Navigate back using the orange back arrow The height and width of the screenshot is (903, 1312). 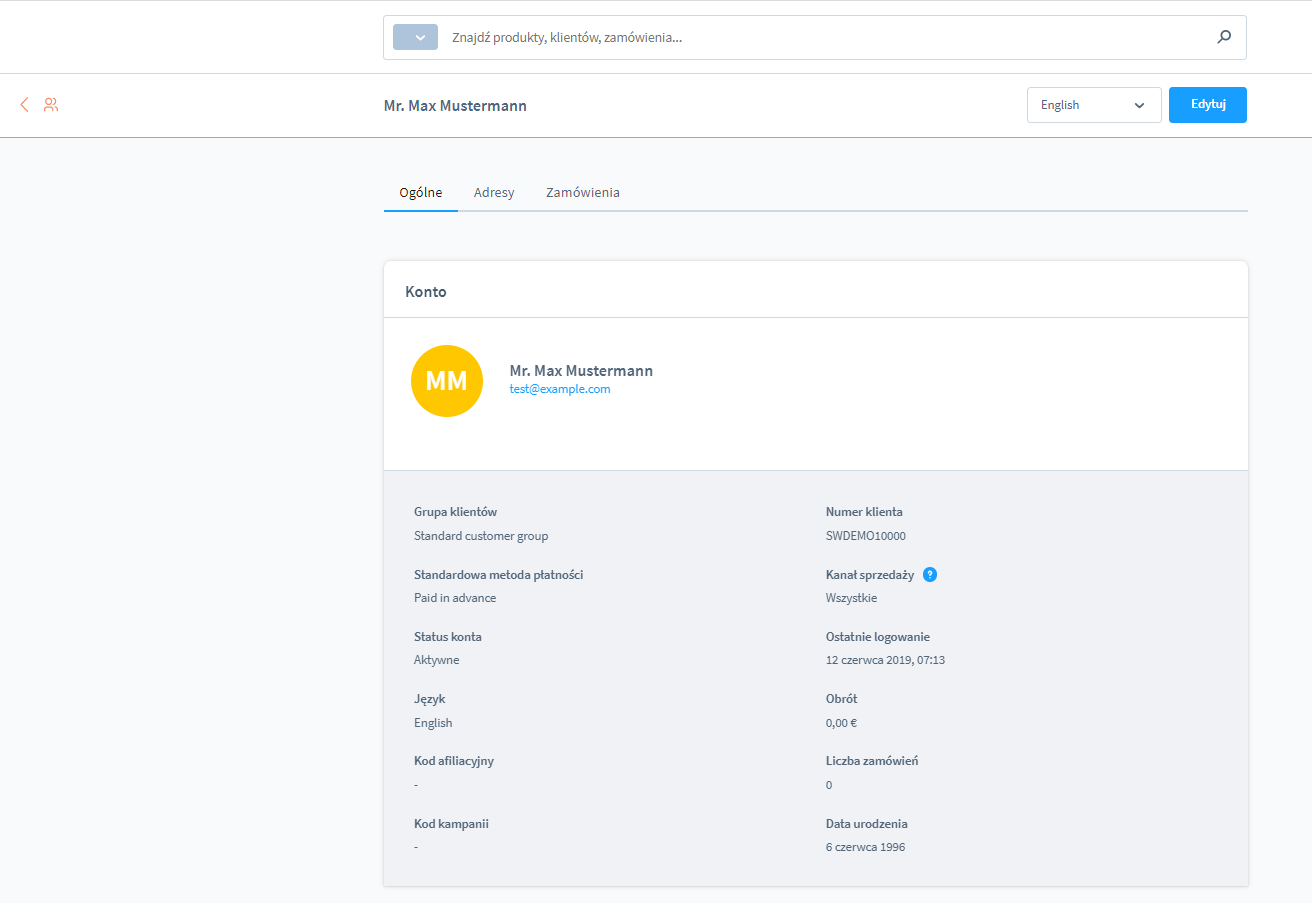click(x=24, y=104)
